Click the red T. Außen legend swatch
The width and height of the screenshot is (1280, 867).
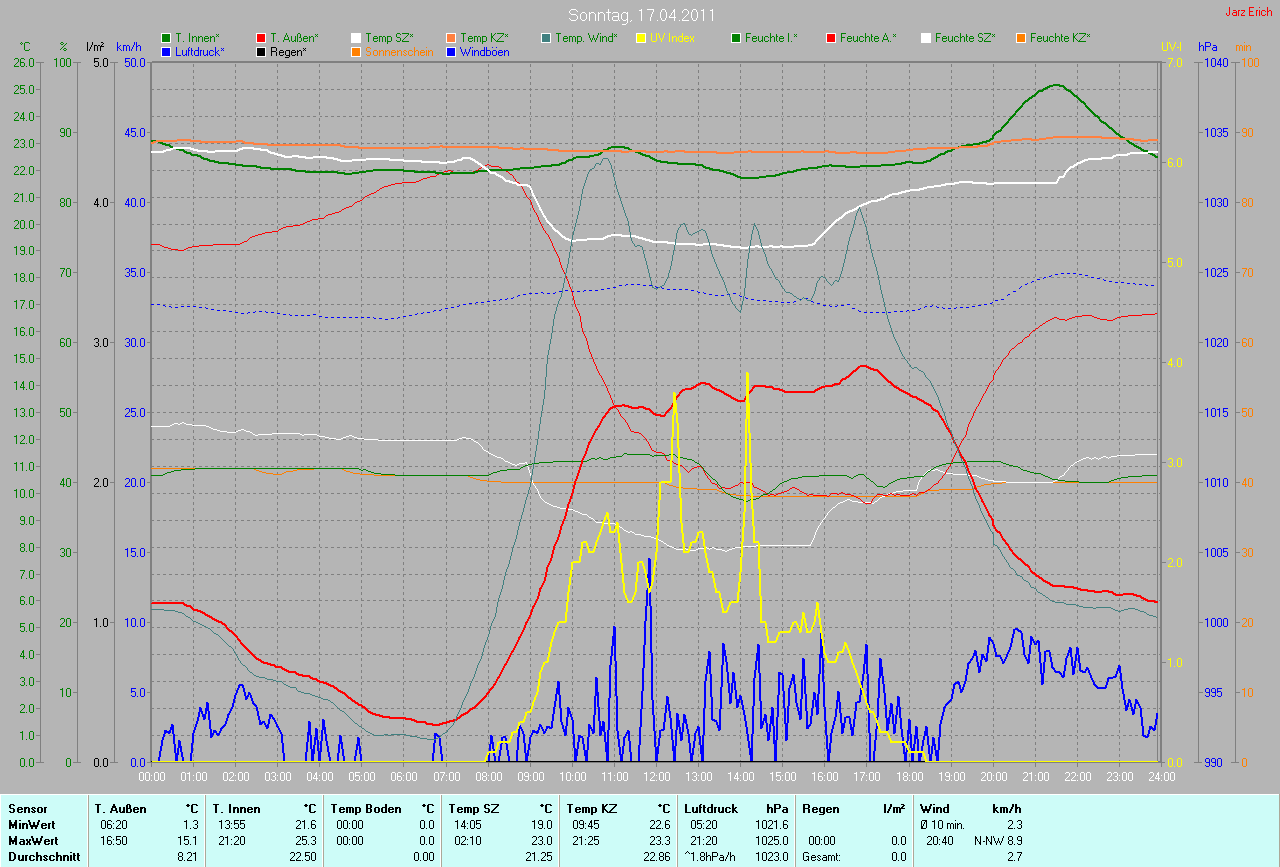(261, 38)
